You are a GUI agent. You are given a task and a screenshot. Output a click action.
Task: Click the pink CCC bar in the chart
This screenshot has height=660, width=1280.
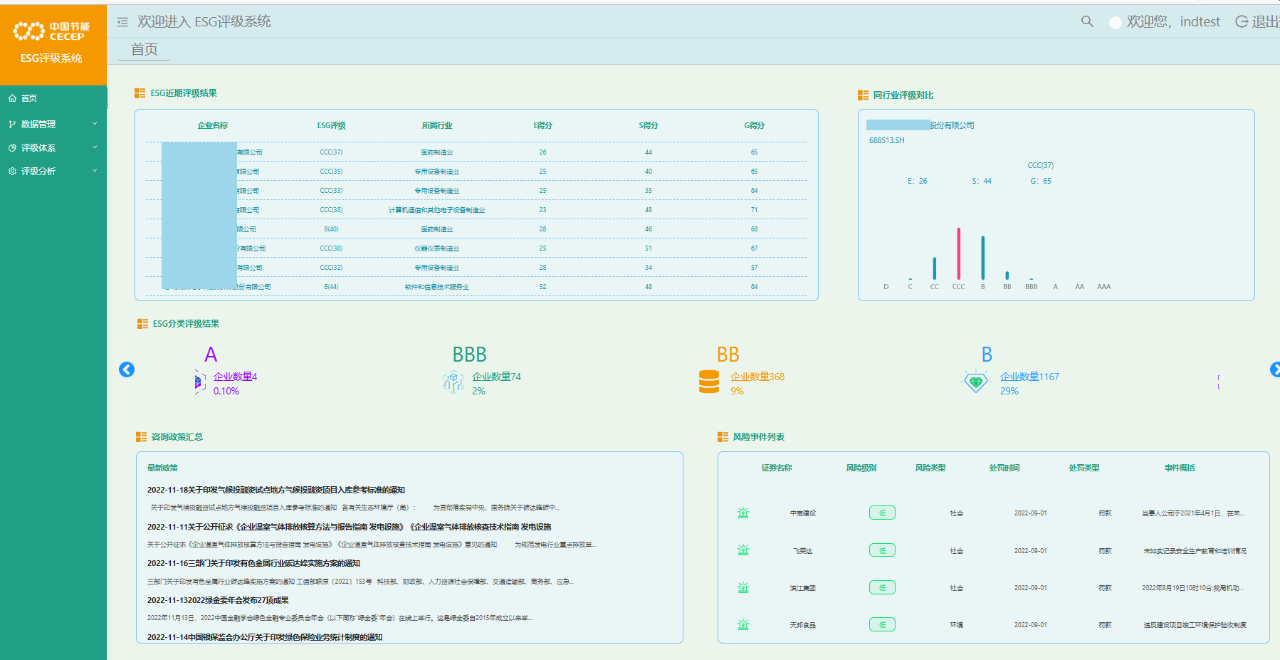pos(958,254)
